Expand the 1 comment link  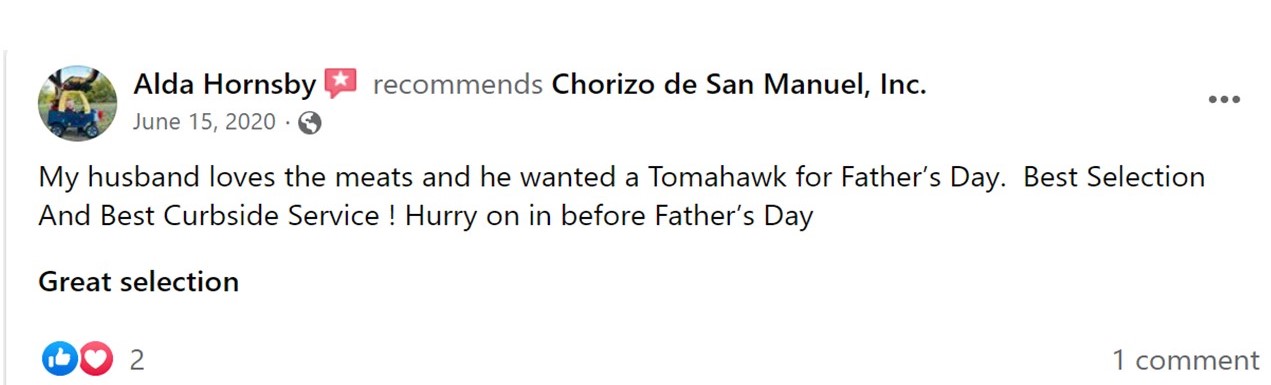tap(1186, 360)
